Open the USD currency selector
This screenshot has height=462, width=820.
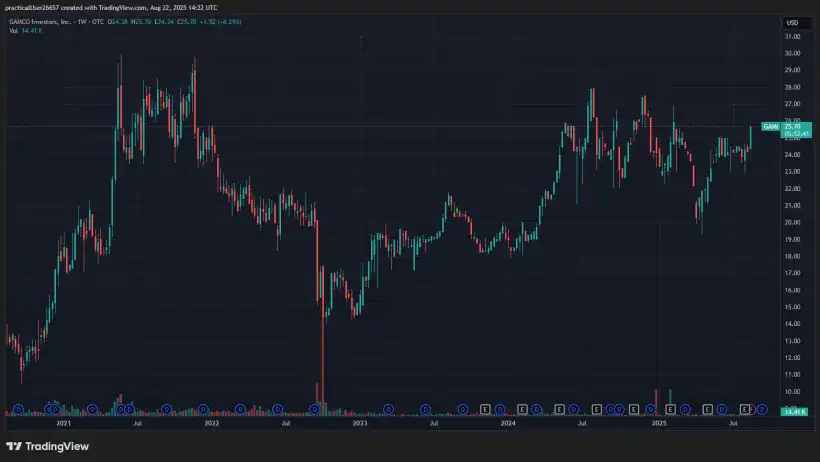pyautogui.click(x=792, y=22)
